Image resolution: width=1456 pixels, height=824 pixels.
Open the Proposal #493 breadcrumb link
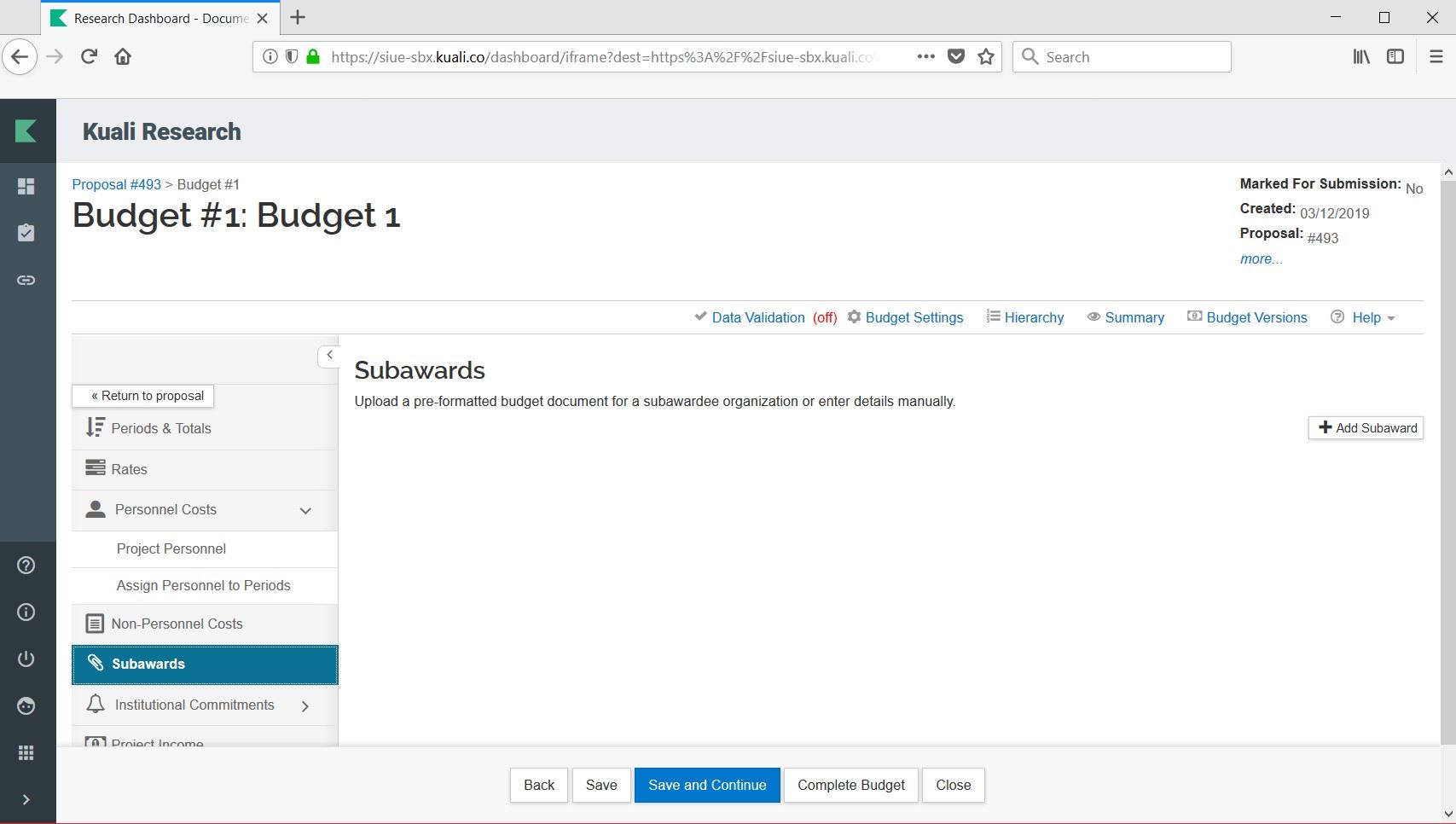[x=116, y=184]
